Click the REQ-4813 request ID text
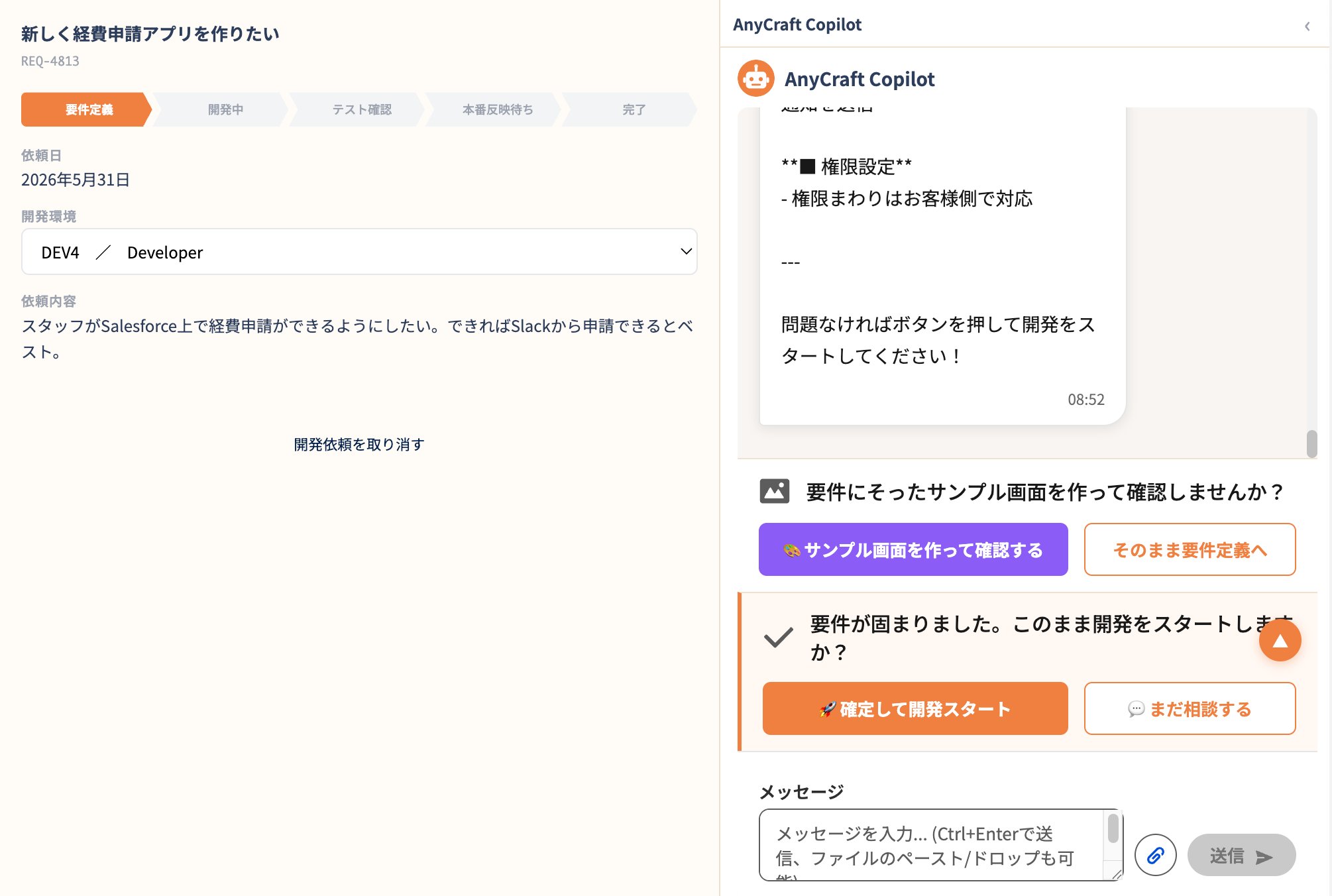The height and width of the screenshot is (896, 1332). pyautogui.click(x=50, y=61)
